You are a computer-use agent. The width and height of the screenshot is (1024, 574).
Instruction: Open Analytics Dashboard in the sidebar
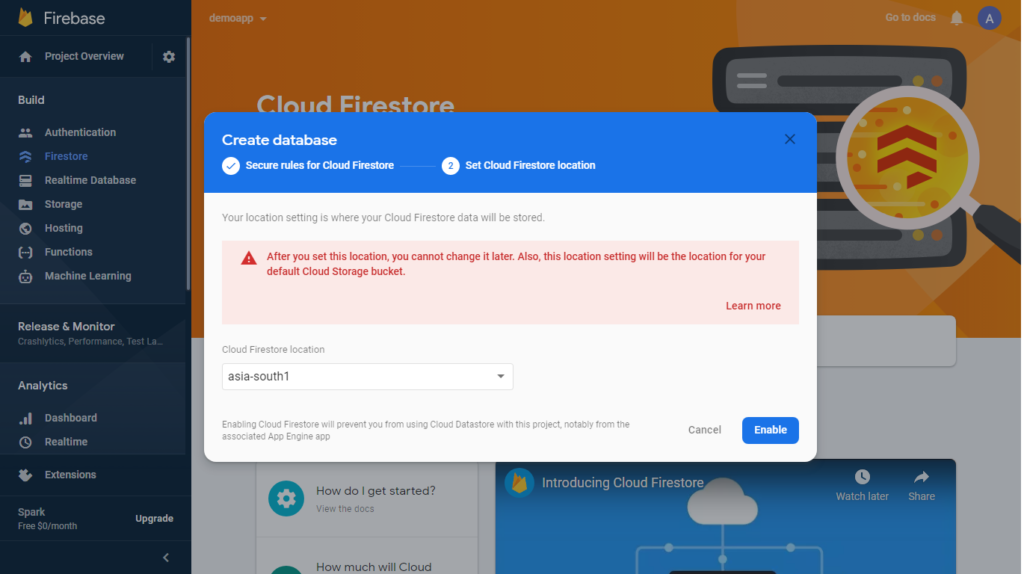[x=71, y=418]
